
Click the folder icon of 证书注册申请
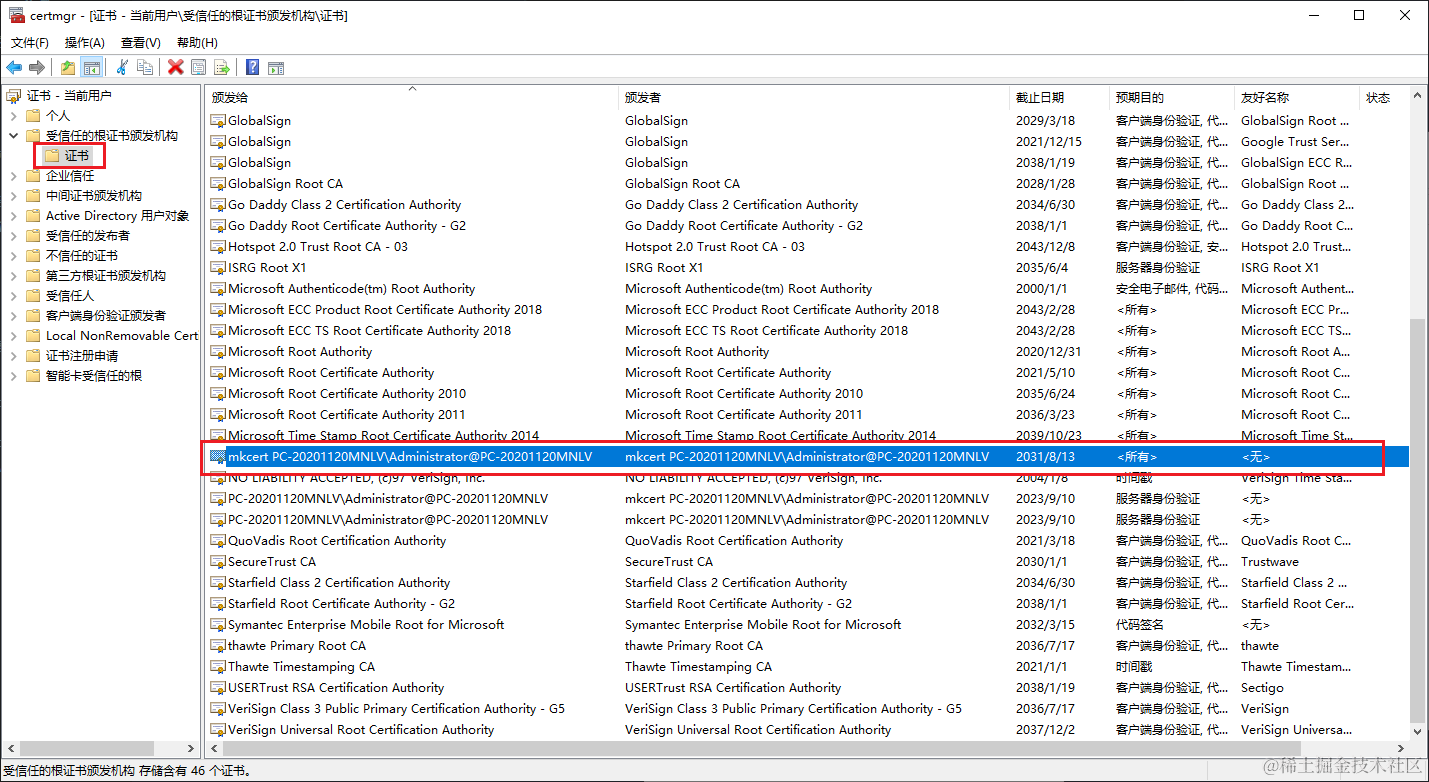(33, 356)
